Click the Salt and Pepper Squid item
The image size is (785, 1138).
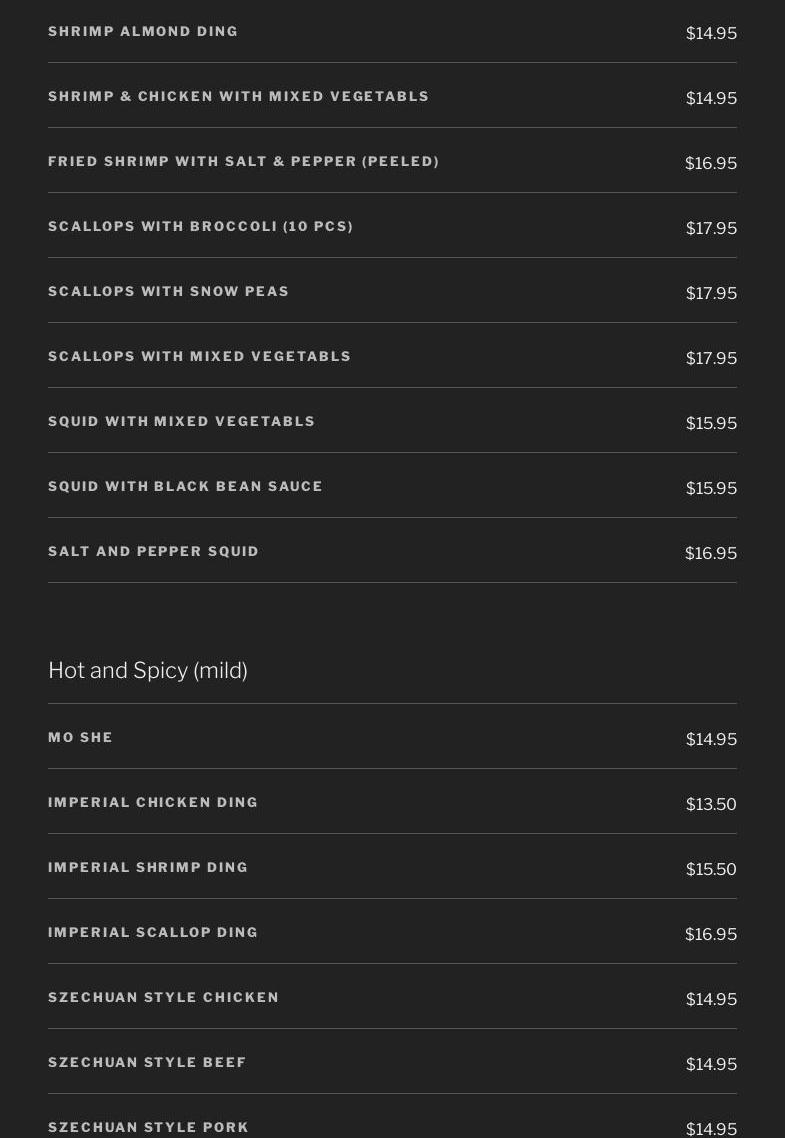coord(153,552)
